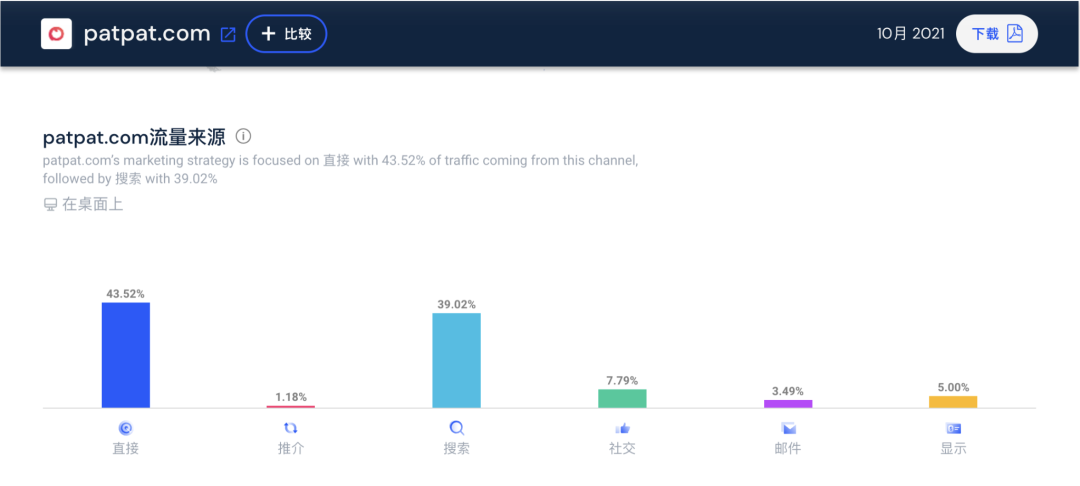Click the info icon beside 流量来源 title
1080x486 pixels.
point(243,137)
